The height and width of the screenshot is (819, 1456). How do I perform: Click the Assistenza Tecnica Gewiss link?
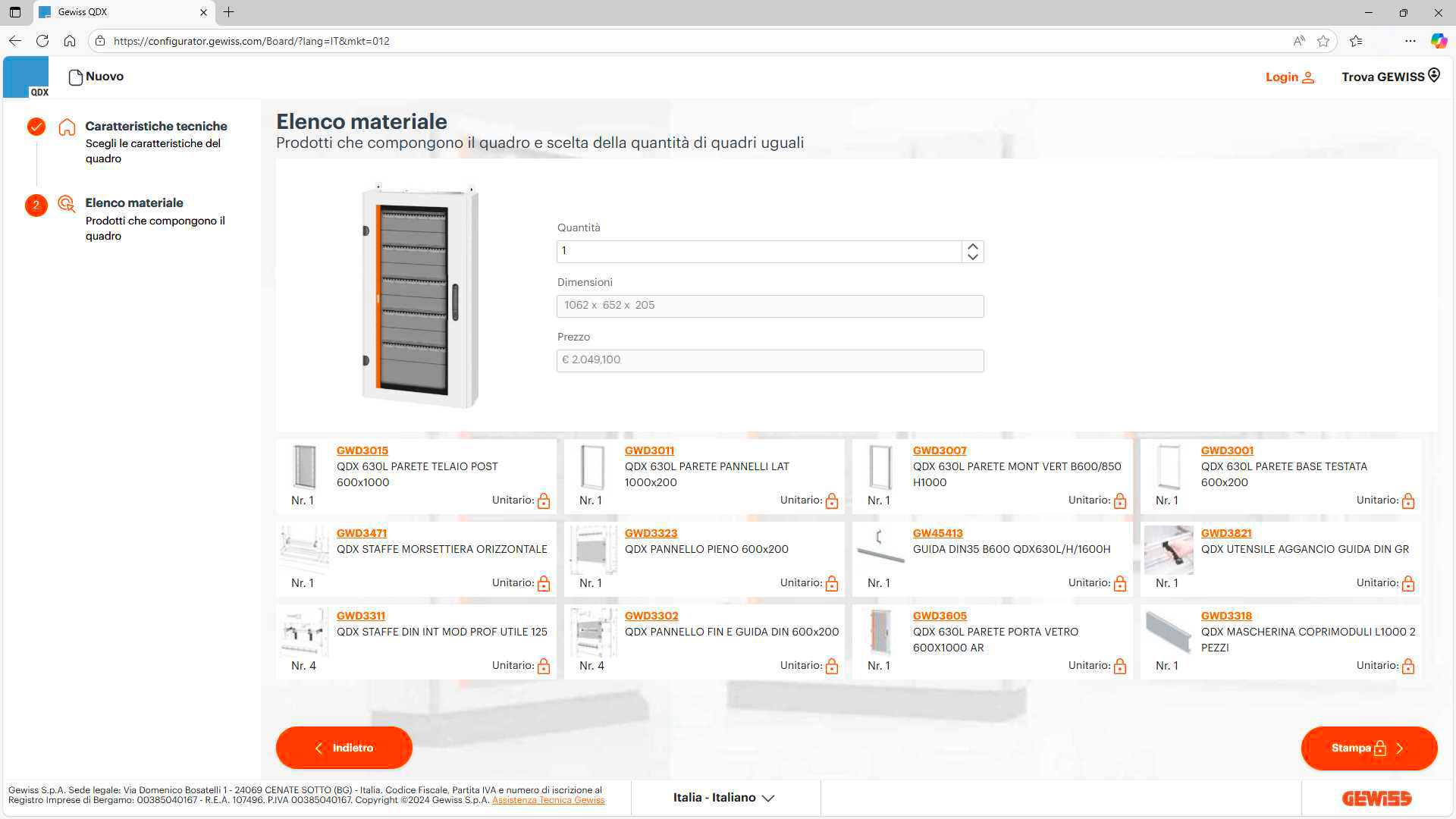coord(548,801)
